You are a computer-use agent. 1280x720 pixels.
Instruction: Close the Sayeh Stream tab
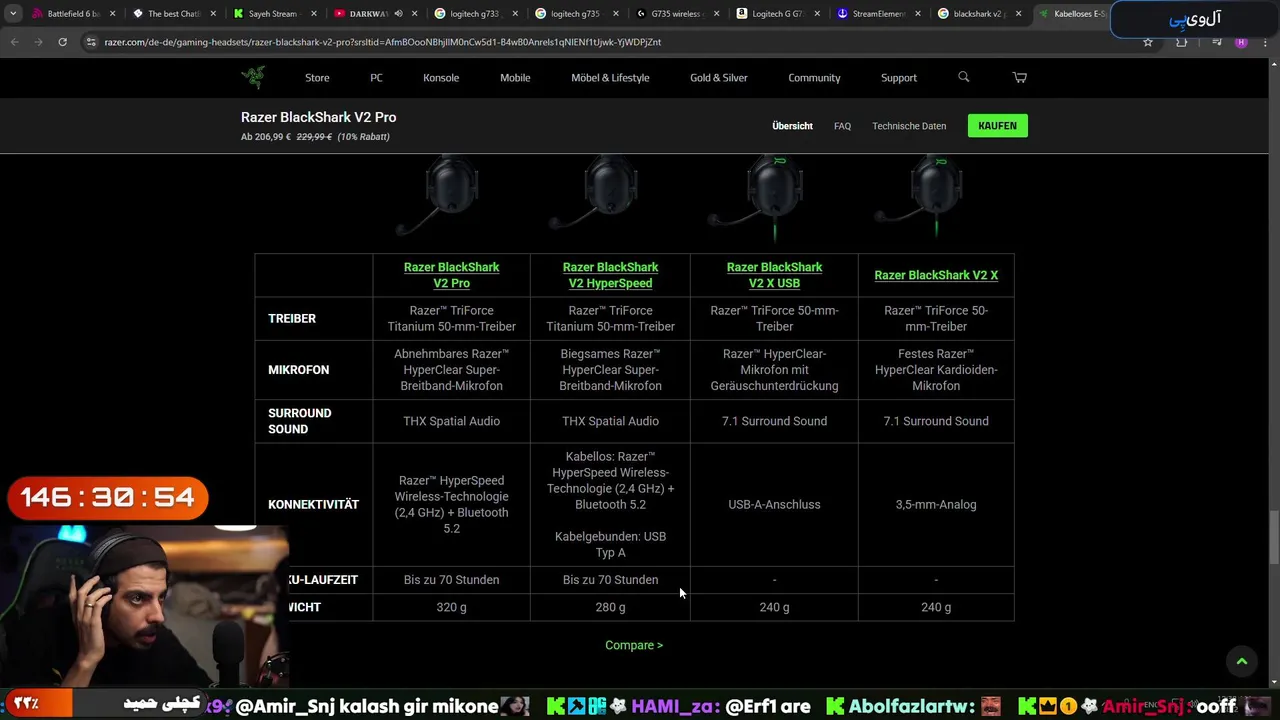[x=313, y=14]
